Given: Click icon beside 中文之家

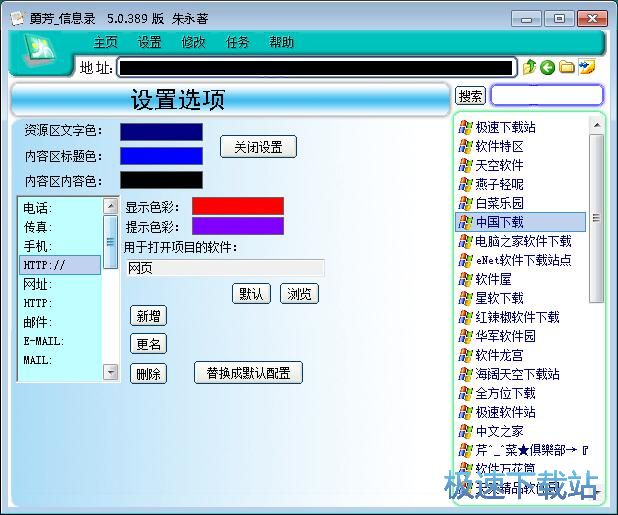Looking at the screenshot, I should (465, 431).
